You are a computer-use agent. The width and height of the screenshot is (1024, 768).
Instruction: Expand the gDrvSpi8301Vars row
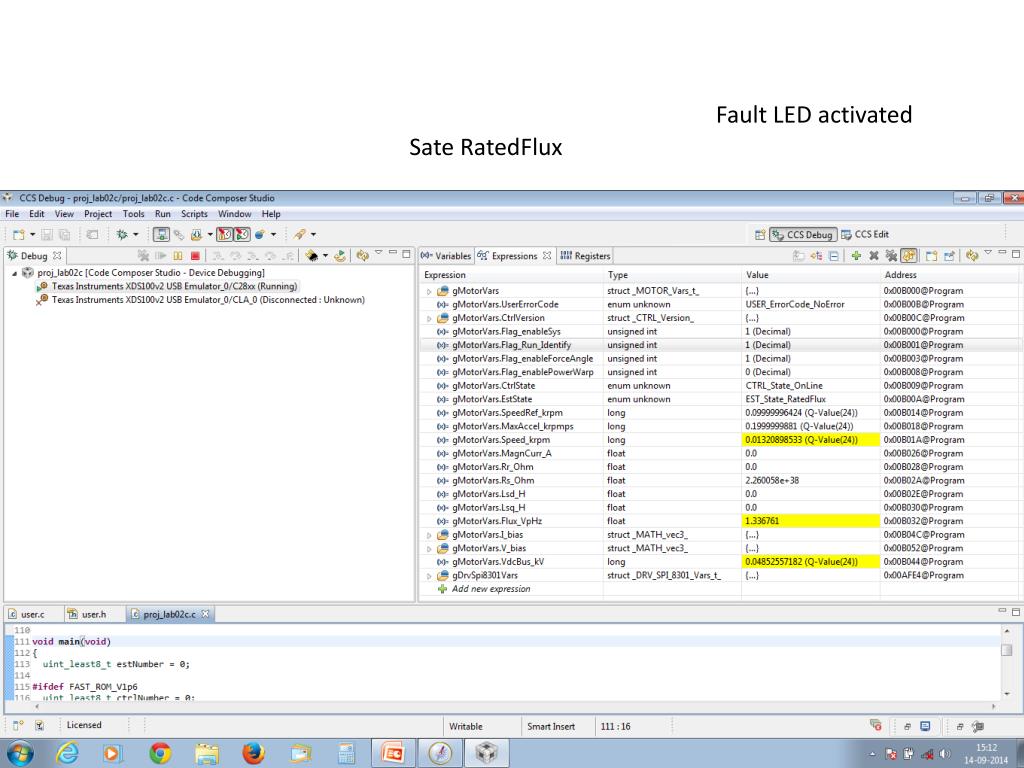[429, 576]
